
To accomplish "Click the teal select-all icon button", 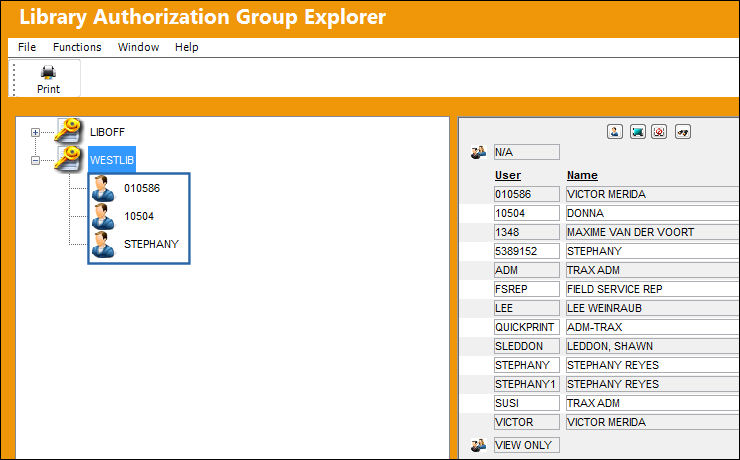I will pos(638,132).
